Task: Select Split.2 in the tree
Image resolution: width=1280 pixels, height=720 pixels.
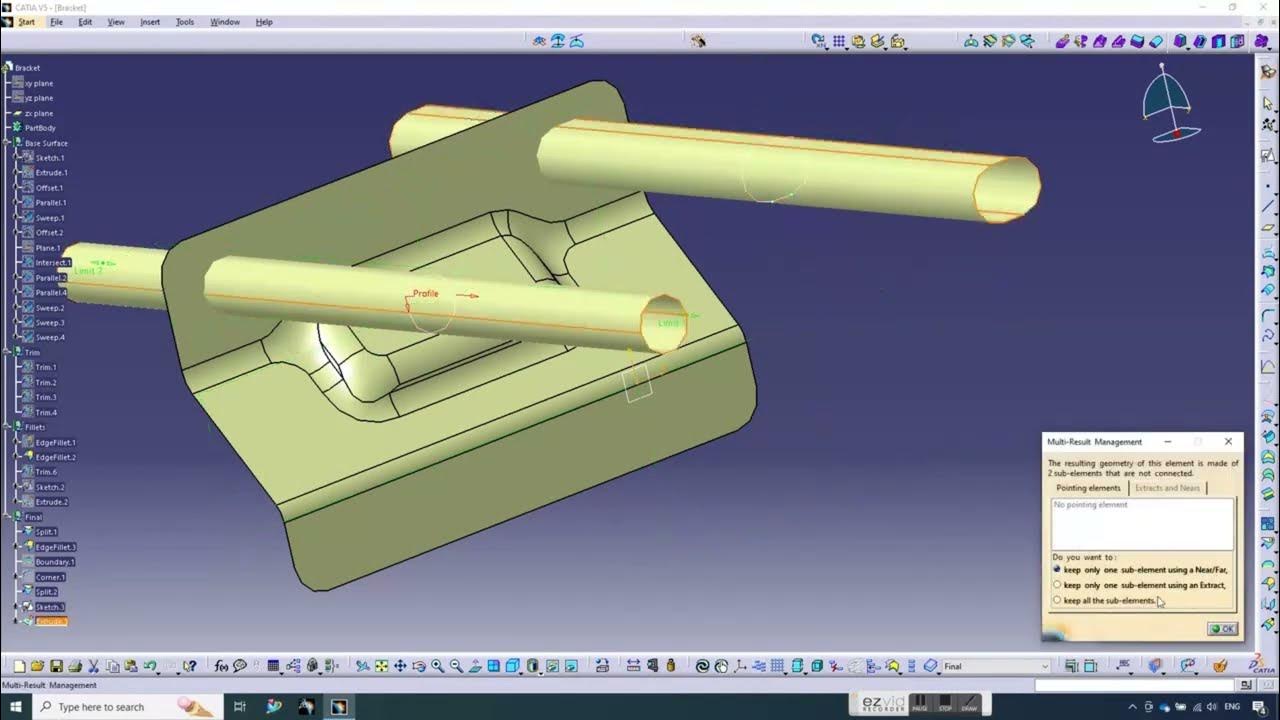Action: (x=47, y=592)
